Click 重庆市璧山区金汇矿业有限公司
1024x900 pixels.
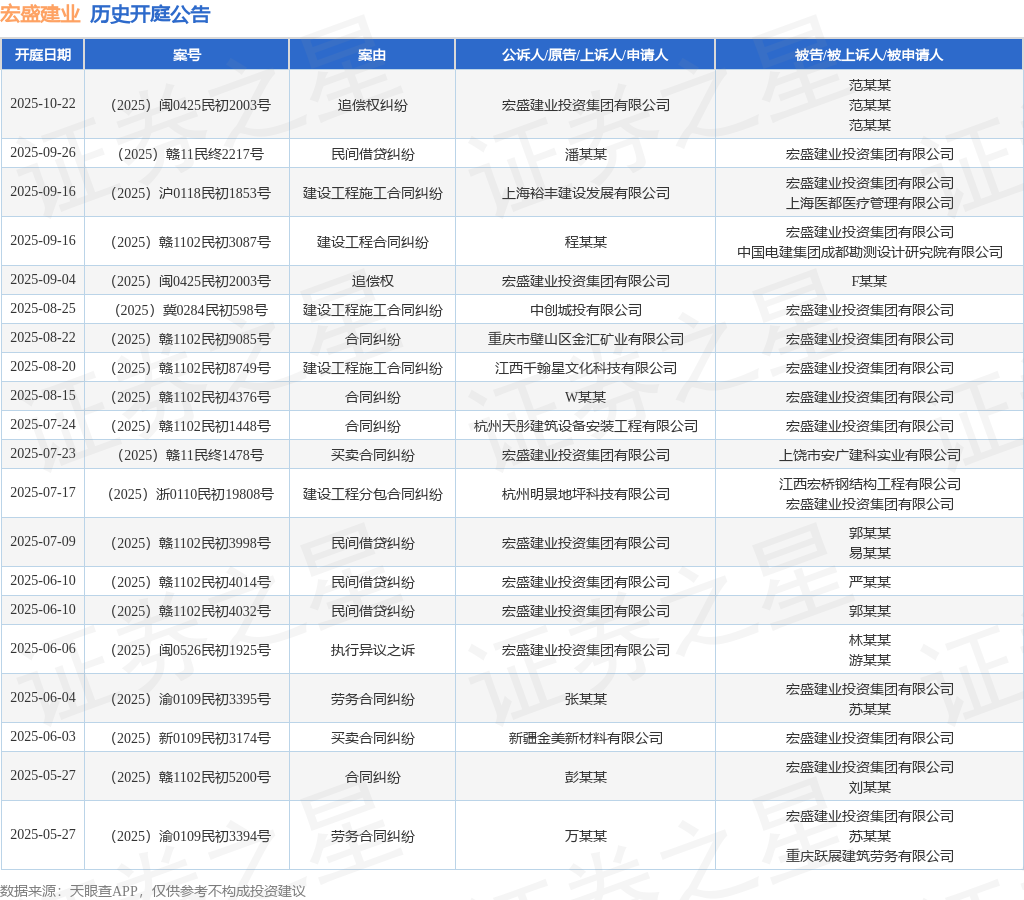[586, 340]
